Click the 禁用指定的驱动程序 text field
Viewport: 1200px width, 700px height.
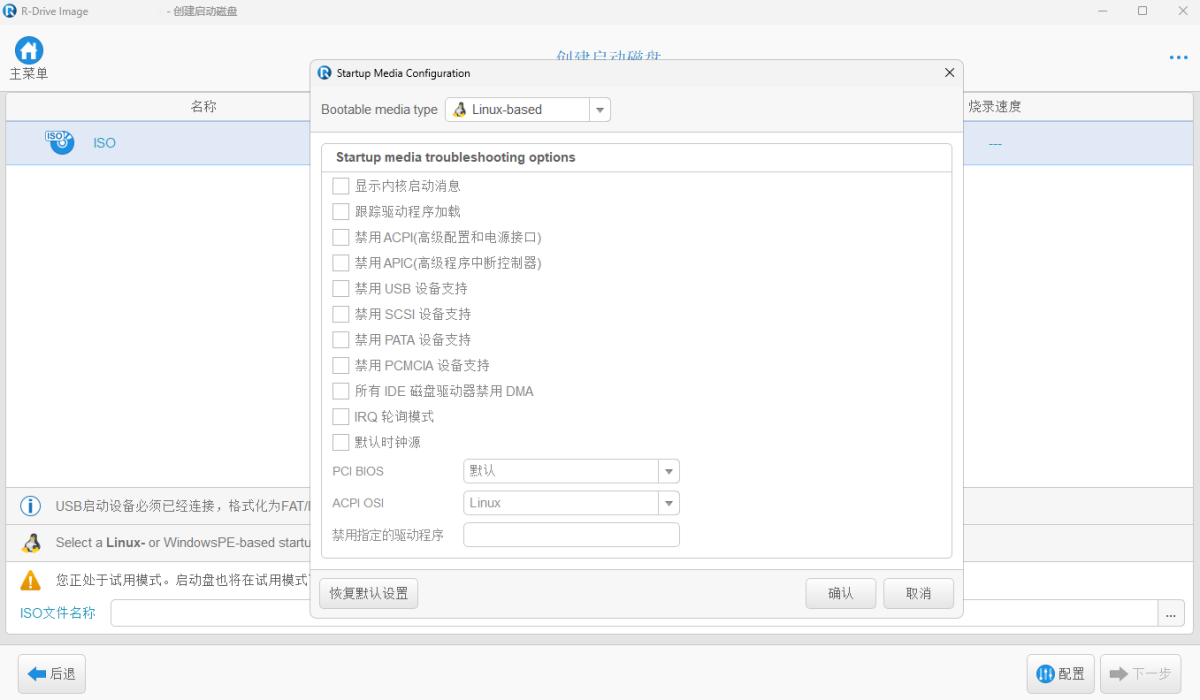click(571, 535)
